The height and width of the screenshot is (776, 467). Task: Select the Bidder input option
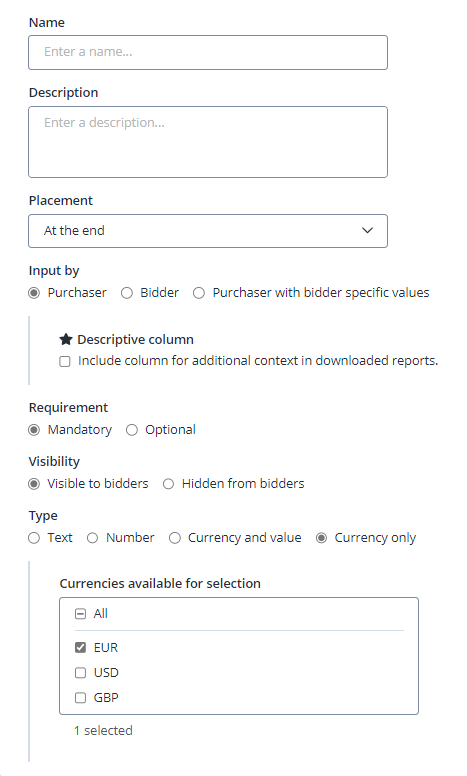(x=127, y=293)
